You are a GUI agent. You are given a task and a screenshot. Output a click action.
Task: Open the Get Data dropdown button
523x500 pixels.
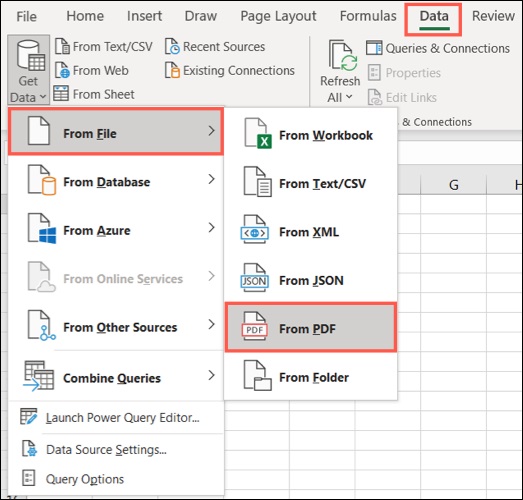pos(28,70)
